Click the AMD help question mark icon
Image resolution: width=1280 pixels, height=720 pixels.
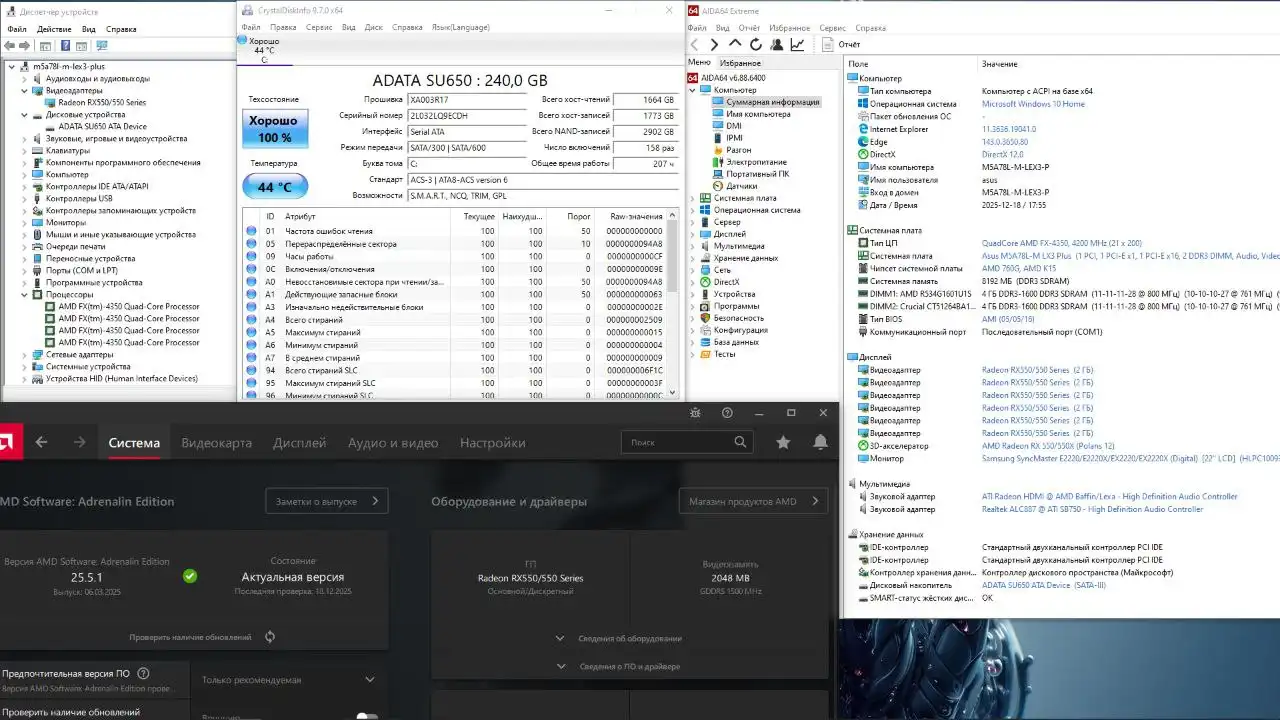(x=727, y=413)
